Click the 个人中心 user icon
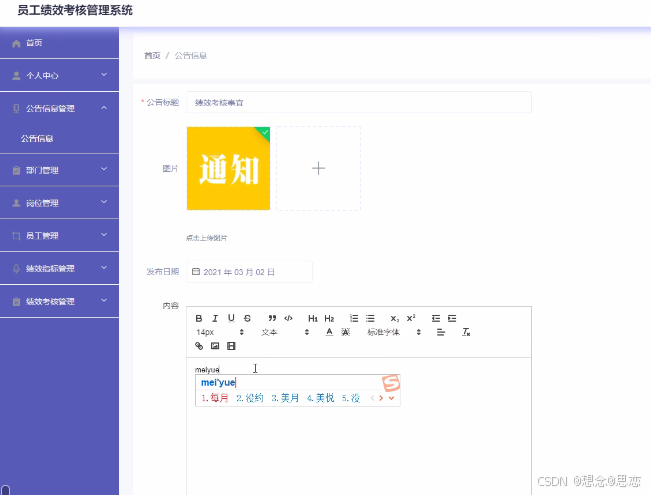 point(16,76)
